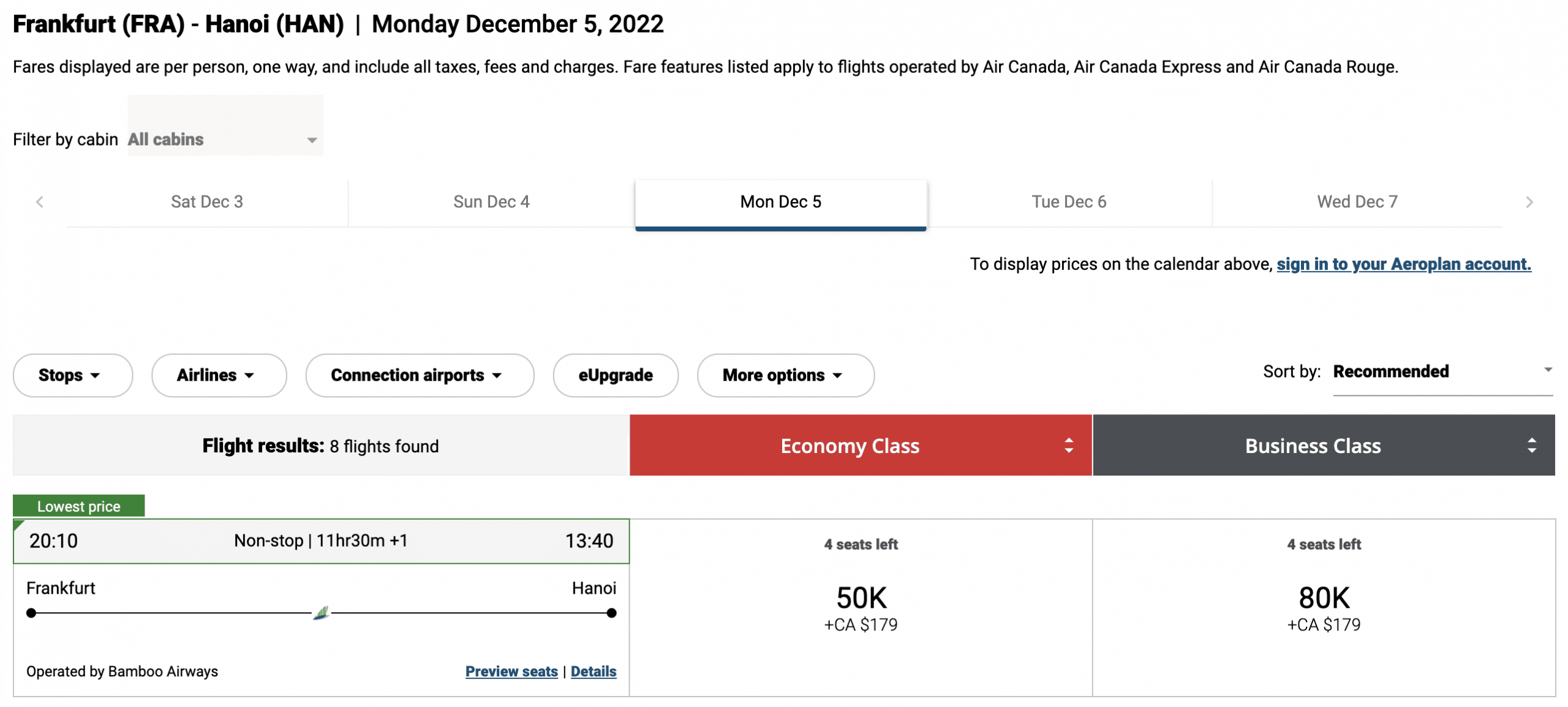Viewport: 1568px width, 707px height.
Task: Open the Airlines filter dropdown
Action: (219, 375)
